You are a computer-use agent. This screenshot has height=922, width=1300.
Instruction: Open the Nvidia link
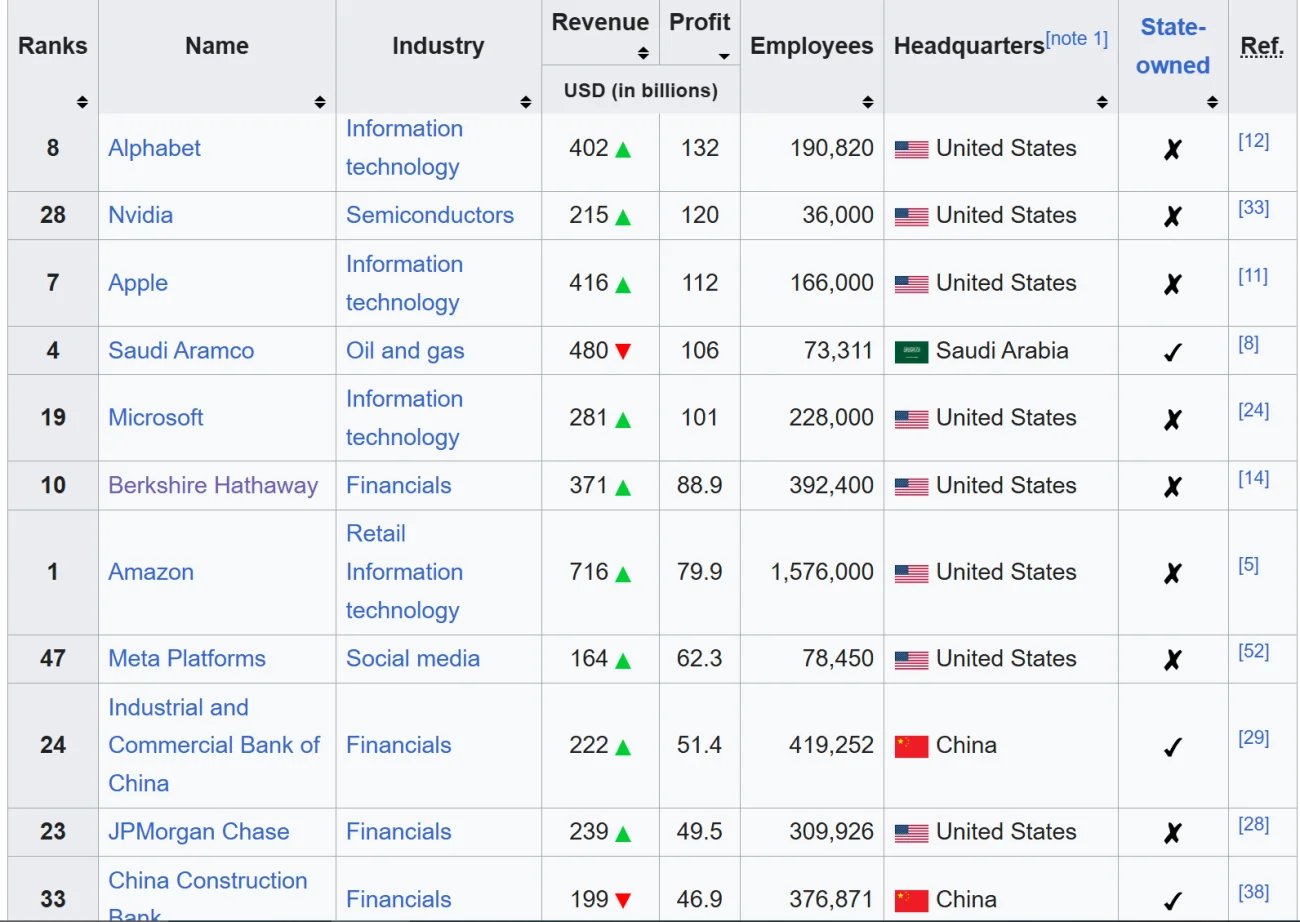tap(140, 215)
